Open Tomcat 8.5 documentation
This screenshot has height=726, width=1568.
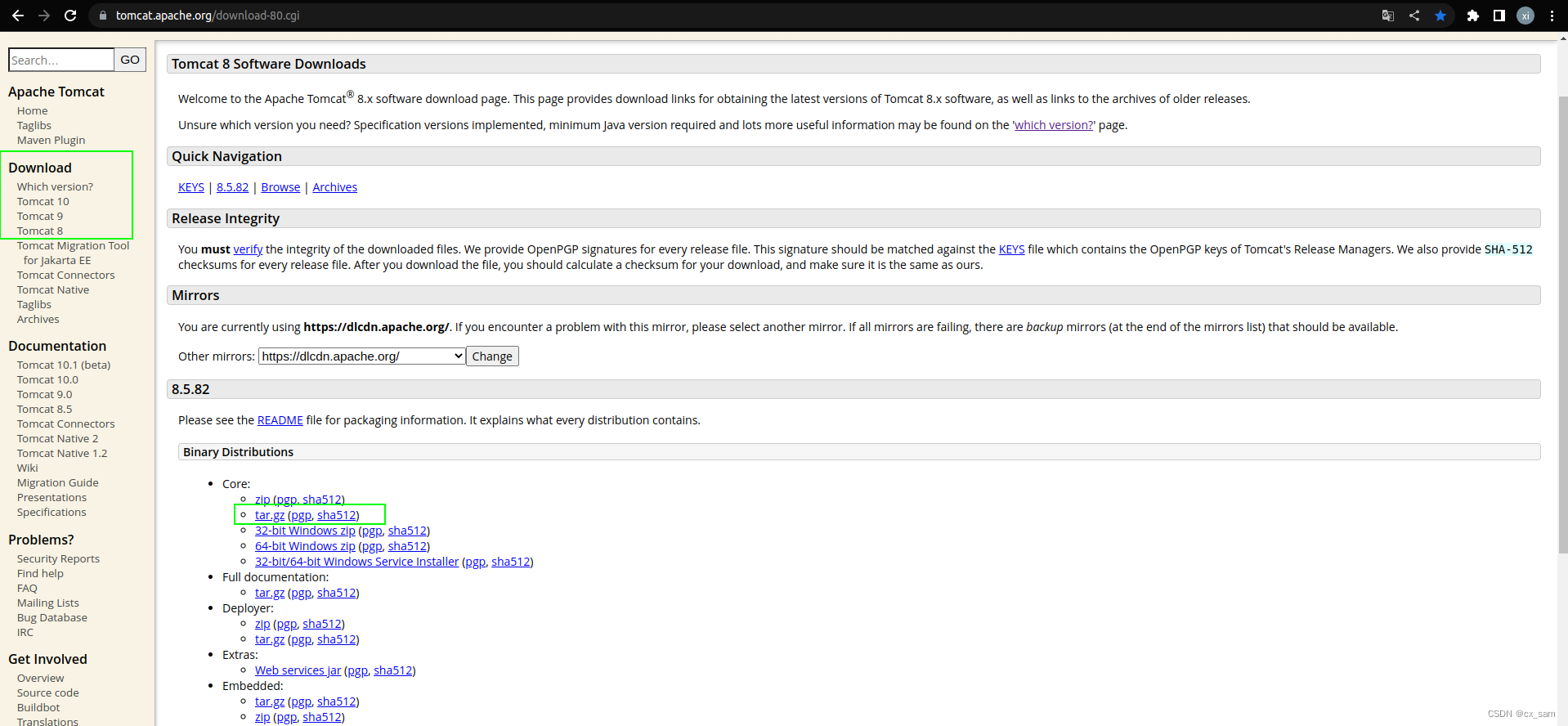[x=45, y=409]
